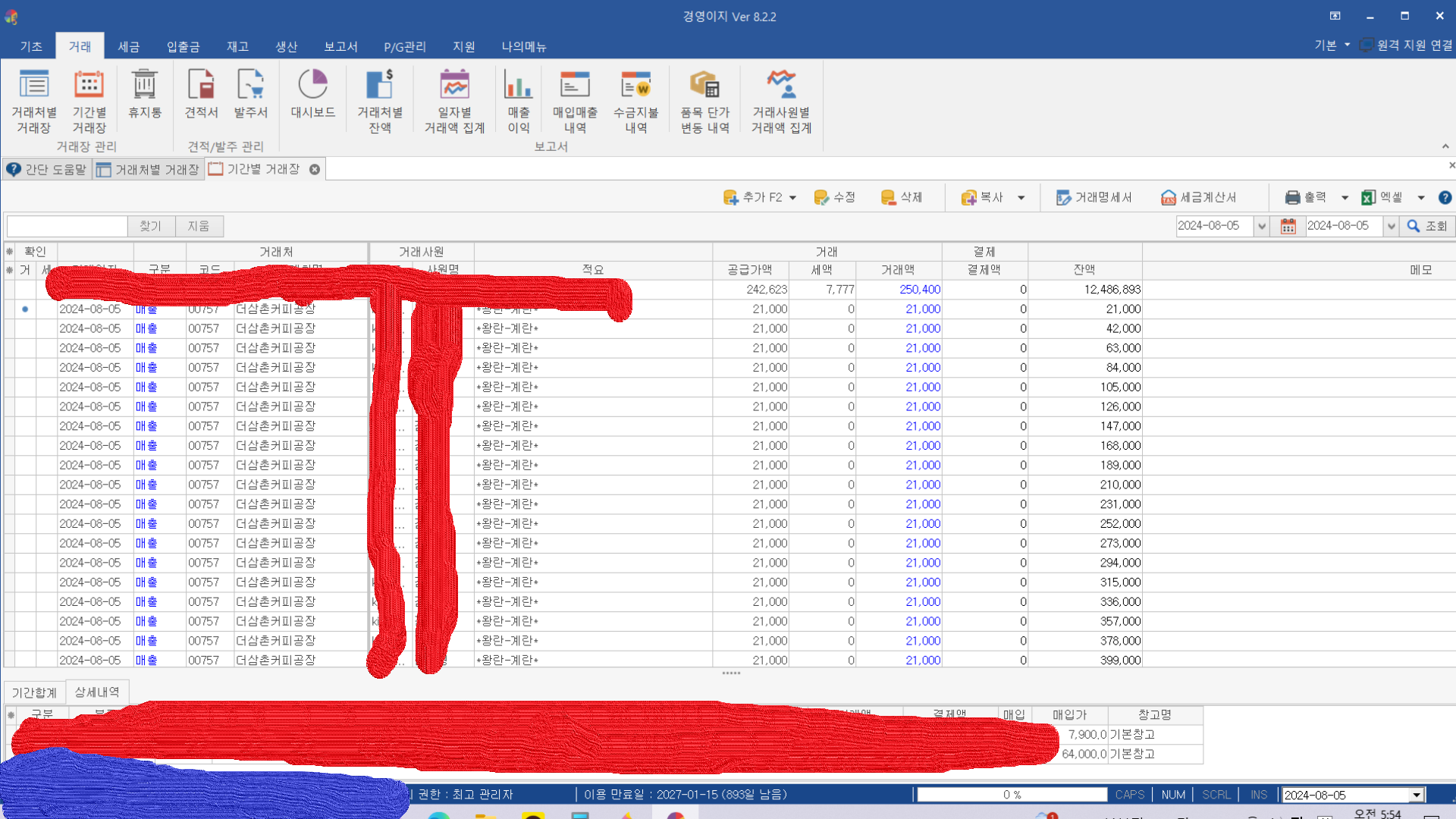Click calendar icon between date fields
1456x819 pixels.
(x=1288, y=226)
